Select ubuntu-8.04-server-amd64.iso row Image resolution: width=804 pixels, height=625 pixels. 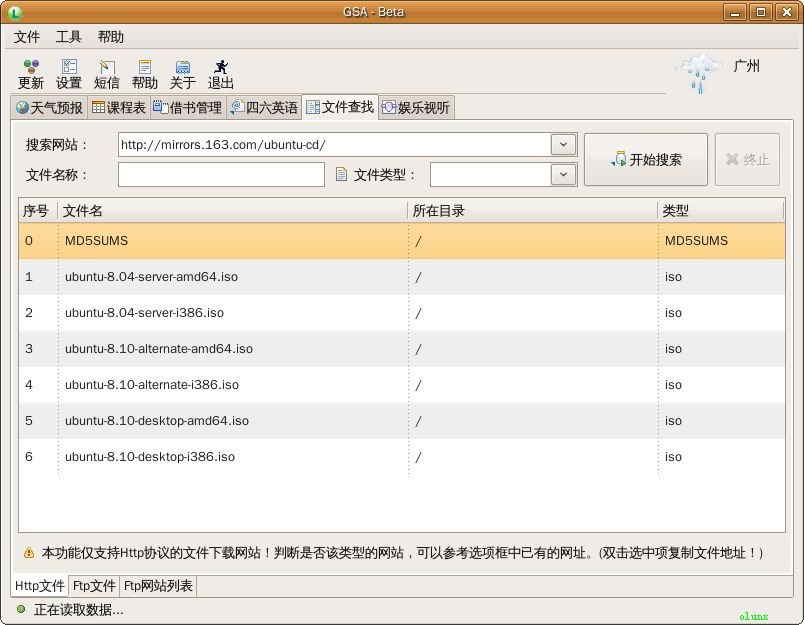pyautogui.click(x=402, y=277)
